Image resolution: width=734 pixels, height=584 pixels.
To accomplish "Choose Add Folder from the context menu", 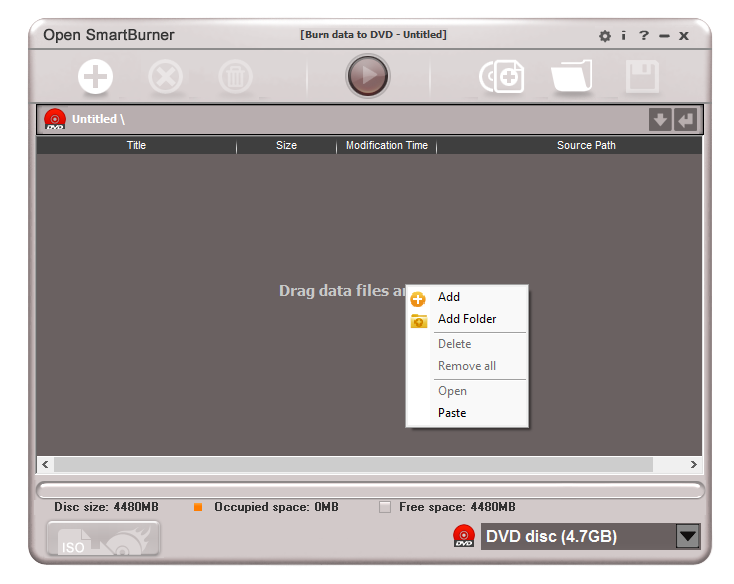I will coord(468,319).
